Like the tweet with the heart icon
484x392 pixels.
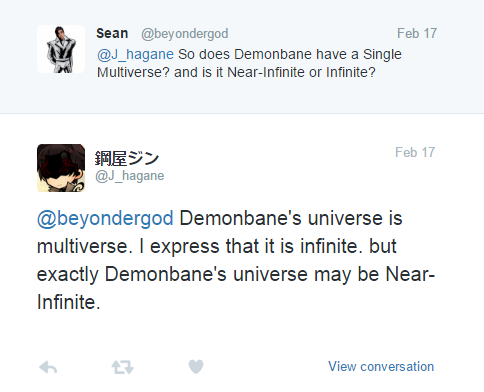[x=196, y=367]
